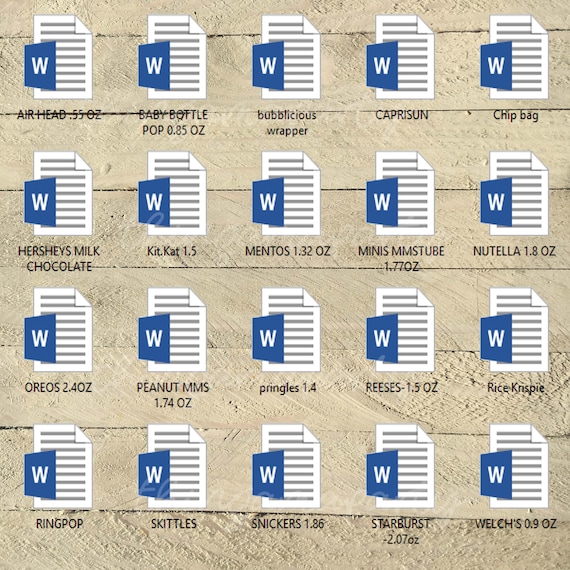The image size is (570, 570).
Task: Click the 'WELCH'S 0.9 OZ' file name
Action: click(516, 524)
